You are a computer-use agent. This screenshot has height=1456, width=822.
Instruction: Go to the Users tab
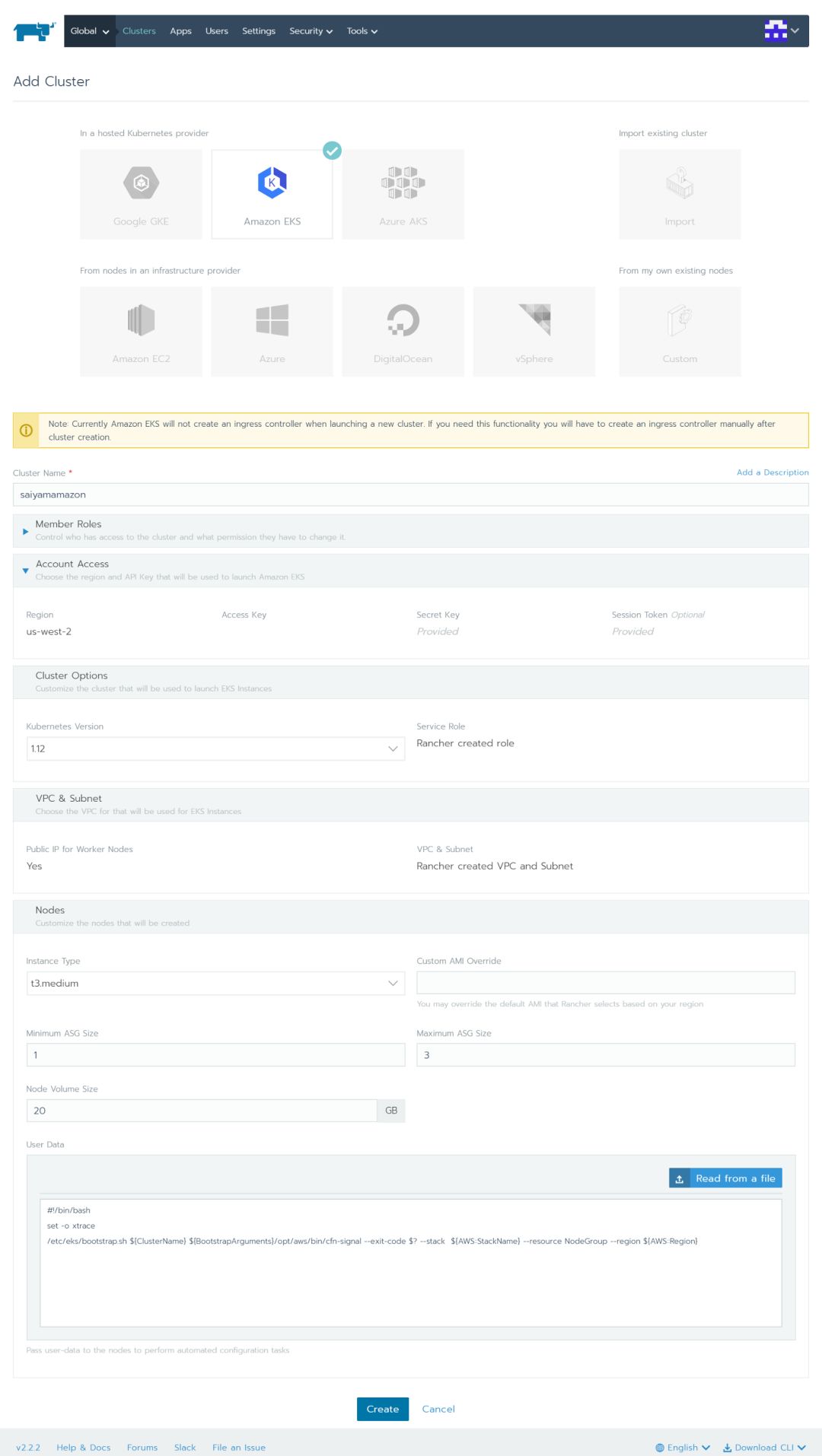point(217,31)
